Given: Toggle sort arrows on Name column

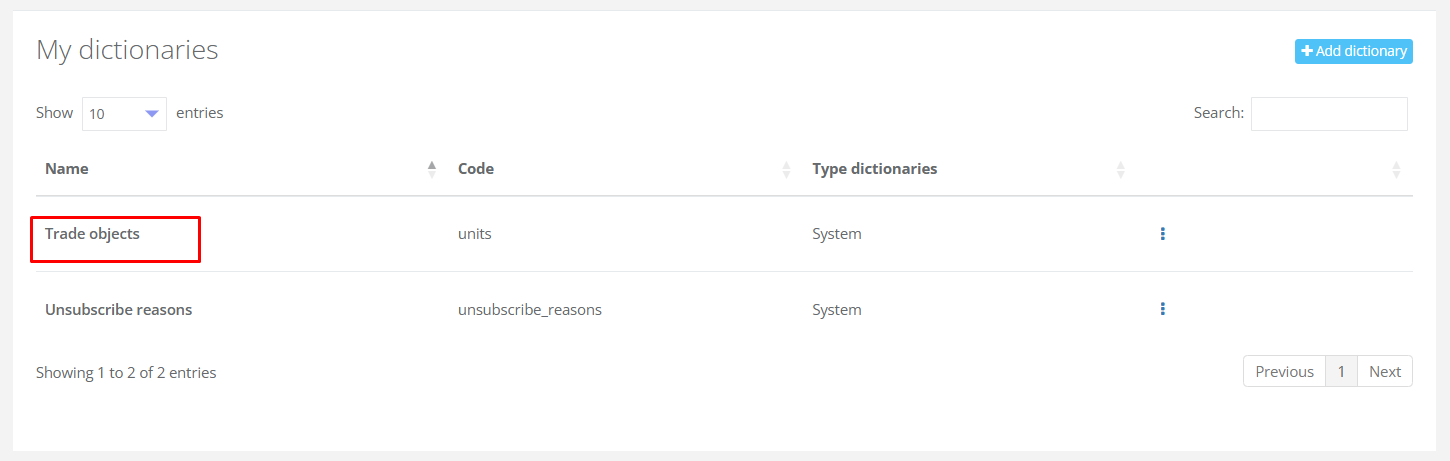Looking at the screenshot, I should pyautogui.click(x=432, y=169).
